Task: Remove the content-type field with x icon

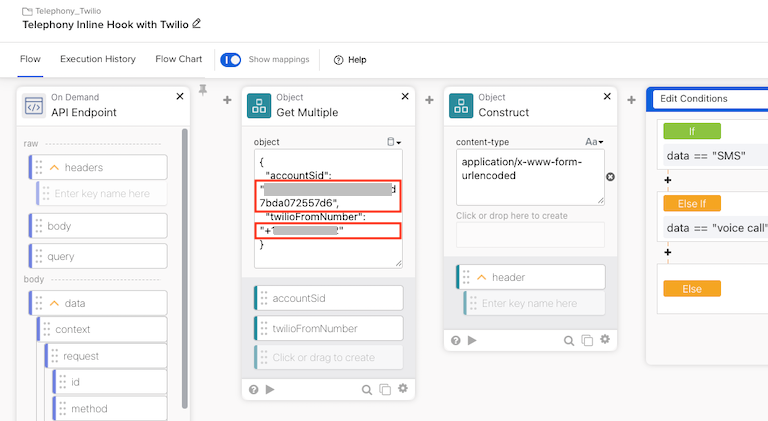Action: [610, 177]
